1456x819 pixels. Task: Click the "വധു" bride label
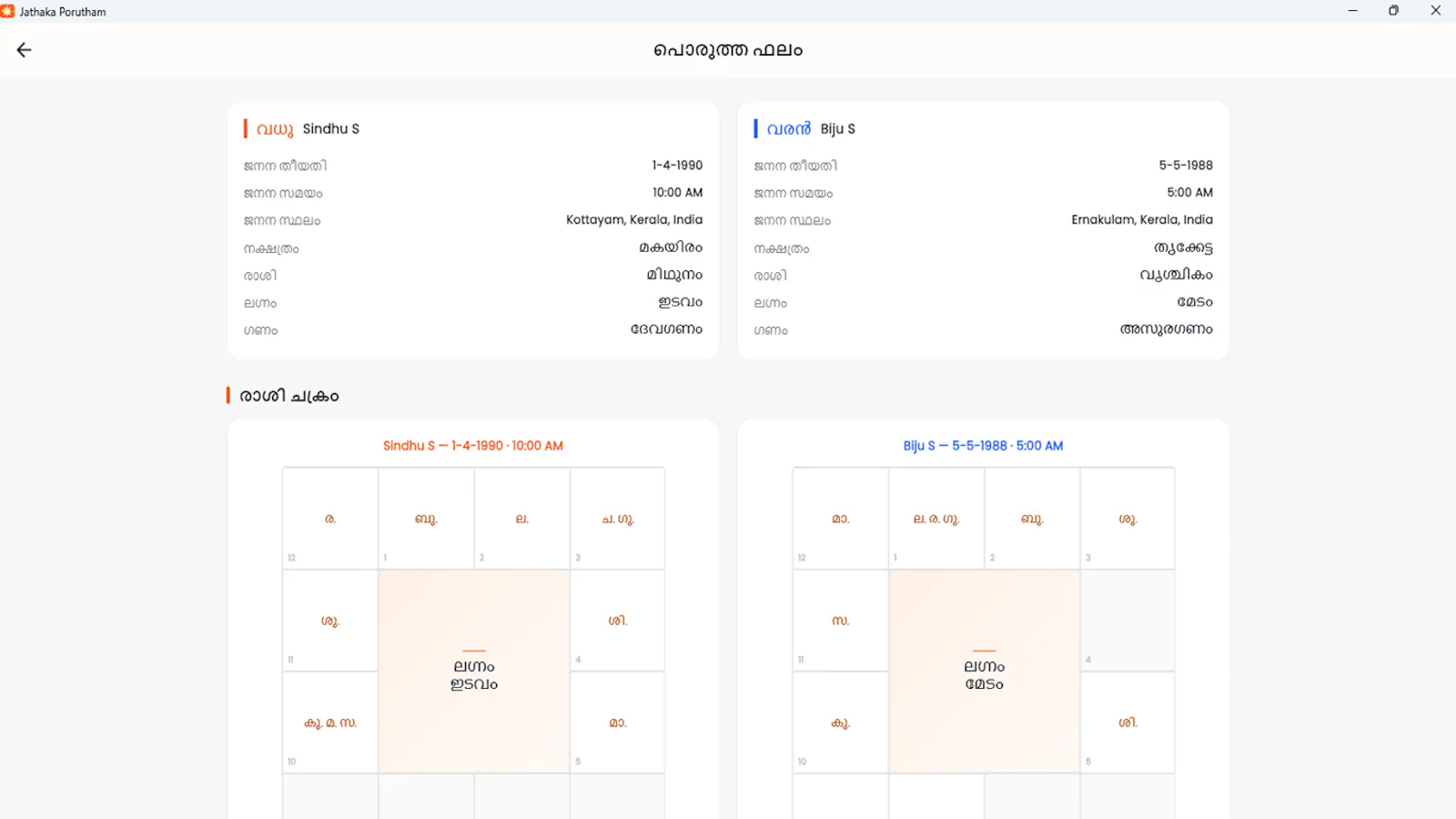(x=275, y=129)
